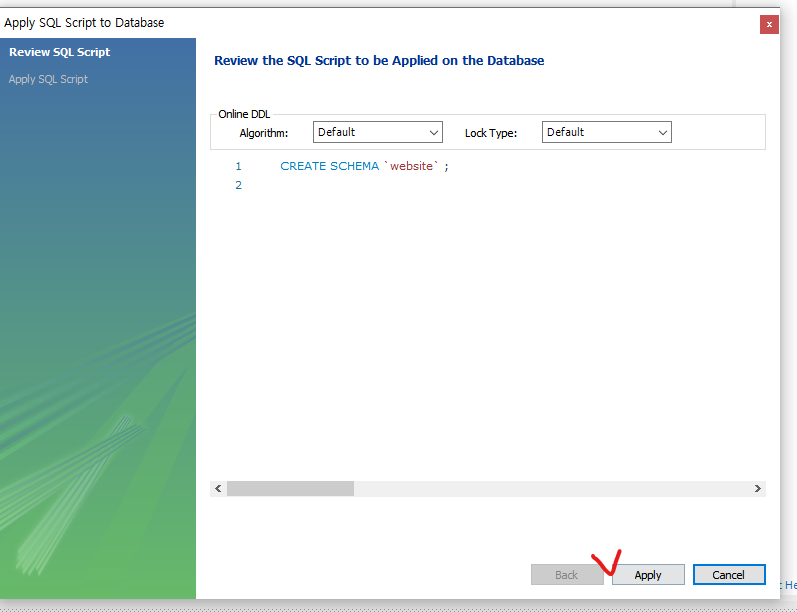Click the Review the SQL Script heading
797x612 pixels.
tap(379, 60)
